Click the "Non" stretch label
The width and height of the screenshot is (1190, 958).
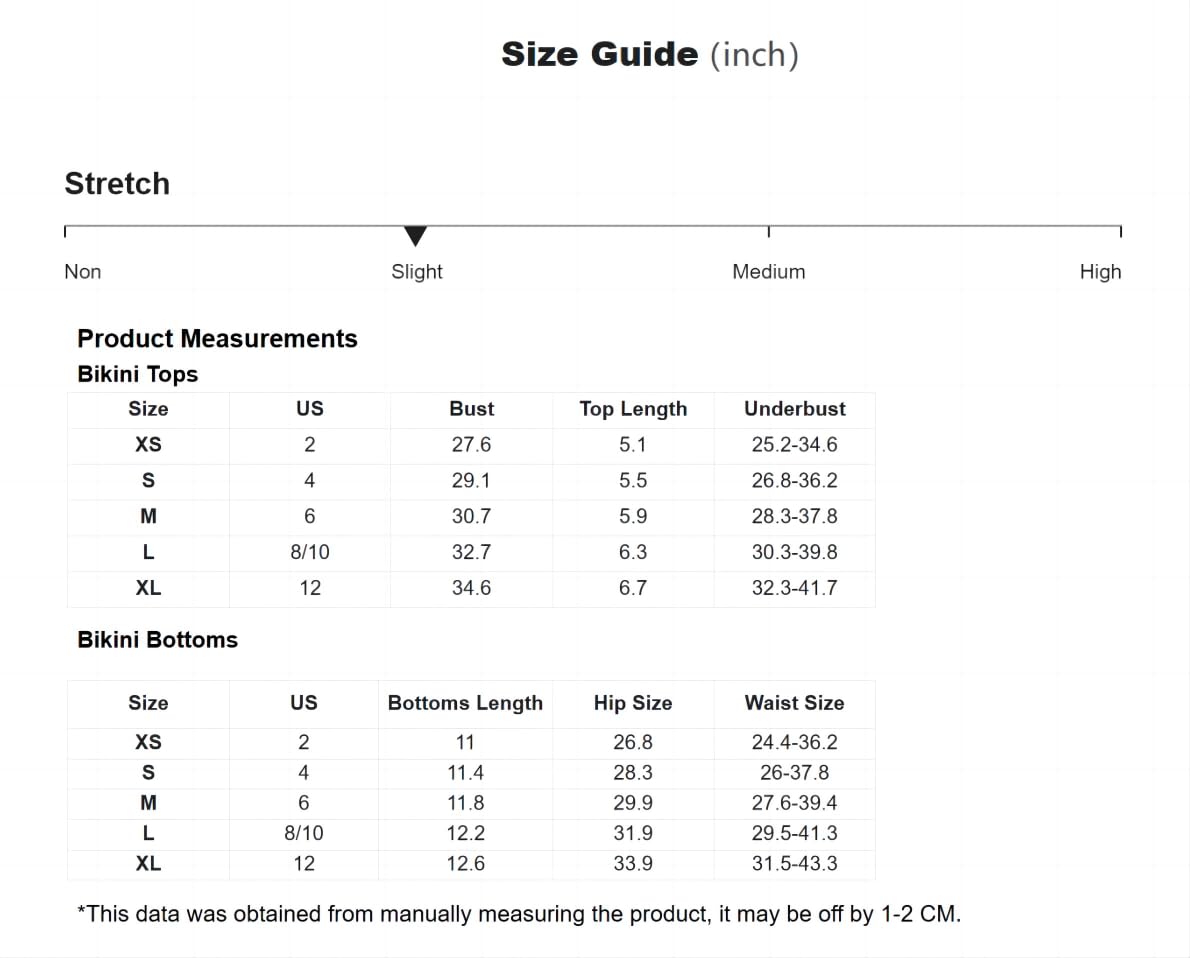coord(83,272)
